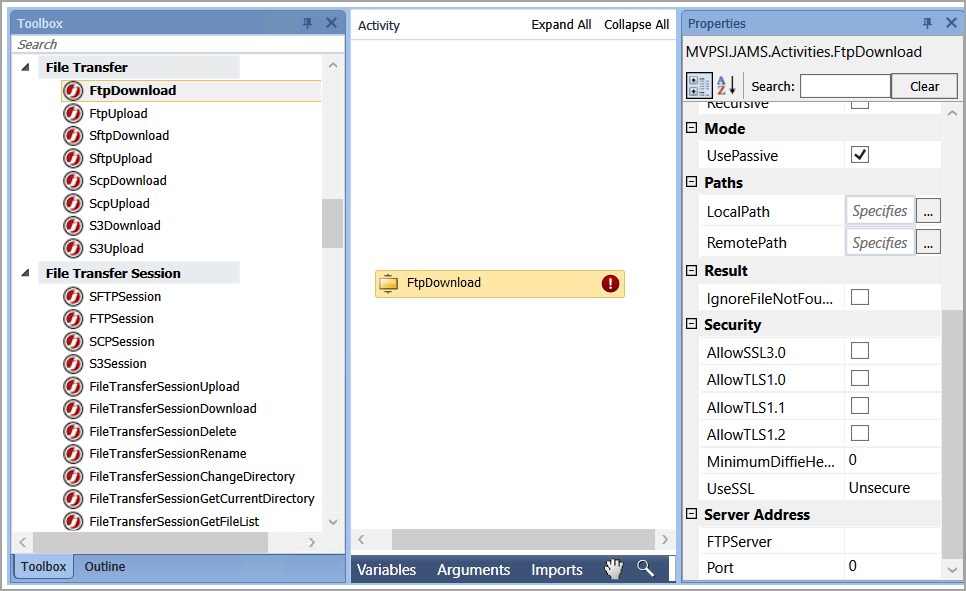Click Expand All in designer
Screen dimensions: 966x591
click(x=561, y=25)
